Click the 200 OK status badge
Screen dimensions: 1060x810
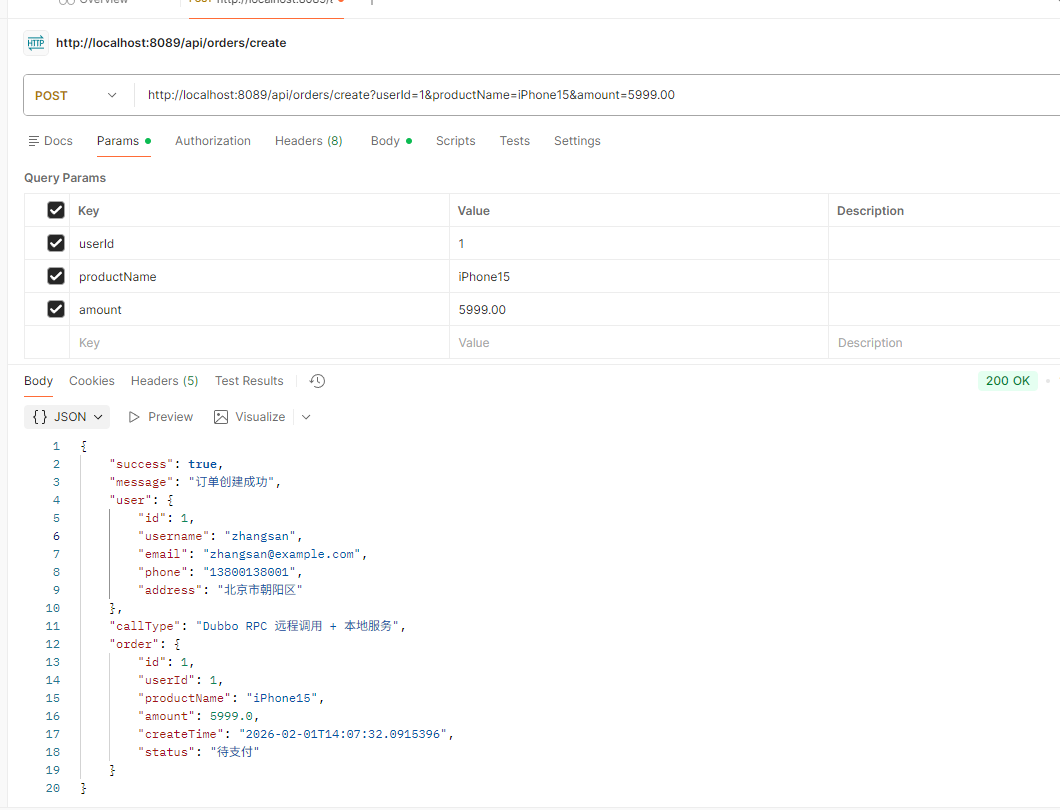click(1007, 381)
